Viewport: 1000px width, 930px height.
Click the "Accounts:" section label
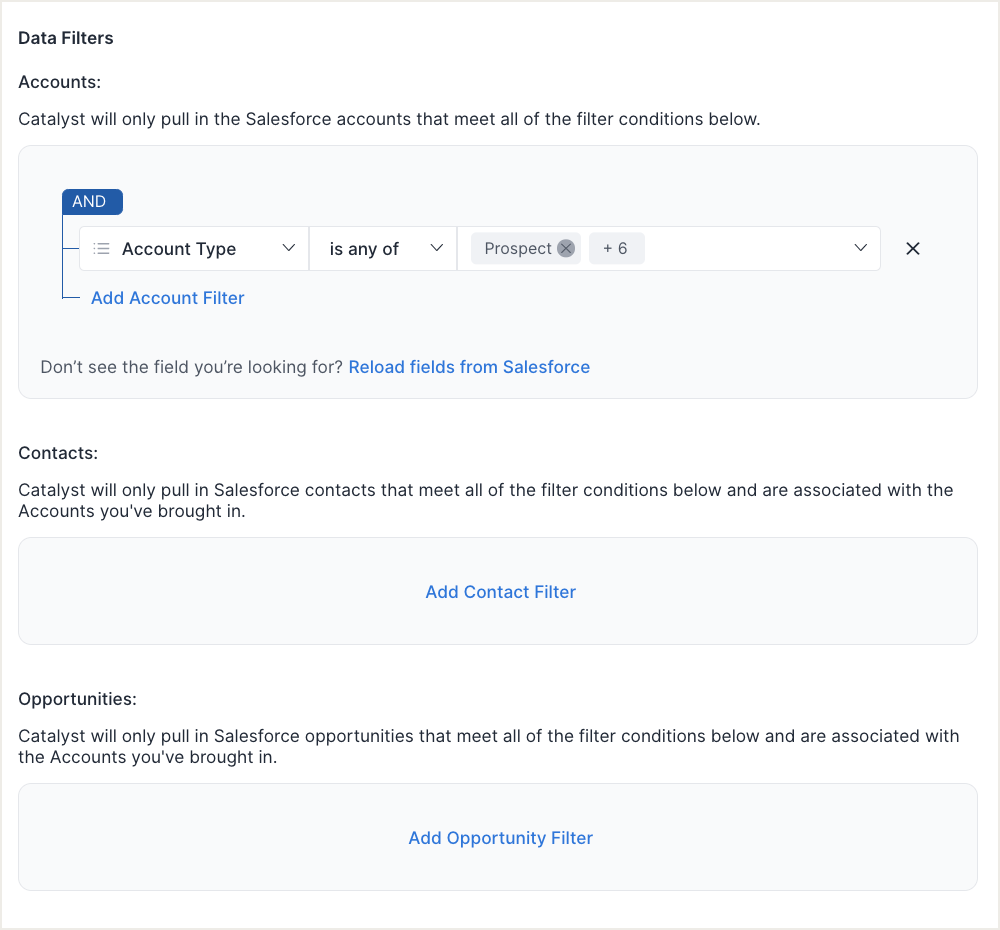tap(60, 82)
